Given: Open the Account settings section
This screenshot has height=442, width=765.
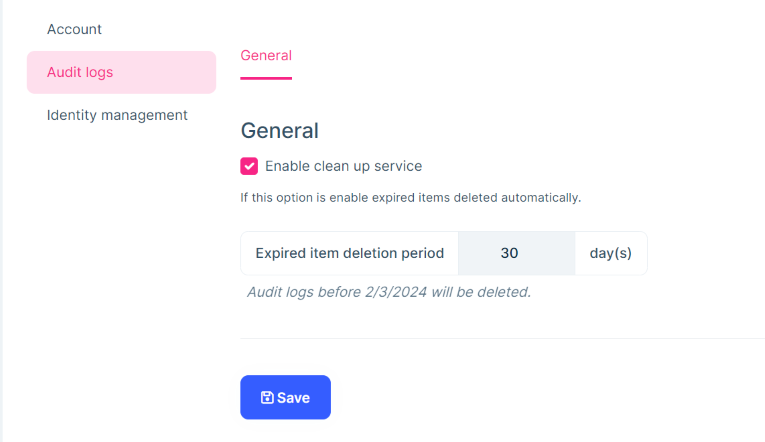Looking at the screenshot, I should pos(74,29).
